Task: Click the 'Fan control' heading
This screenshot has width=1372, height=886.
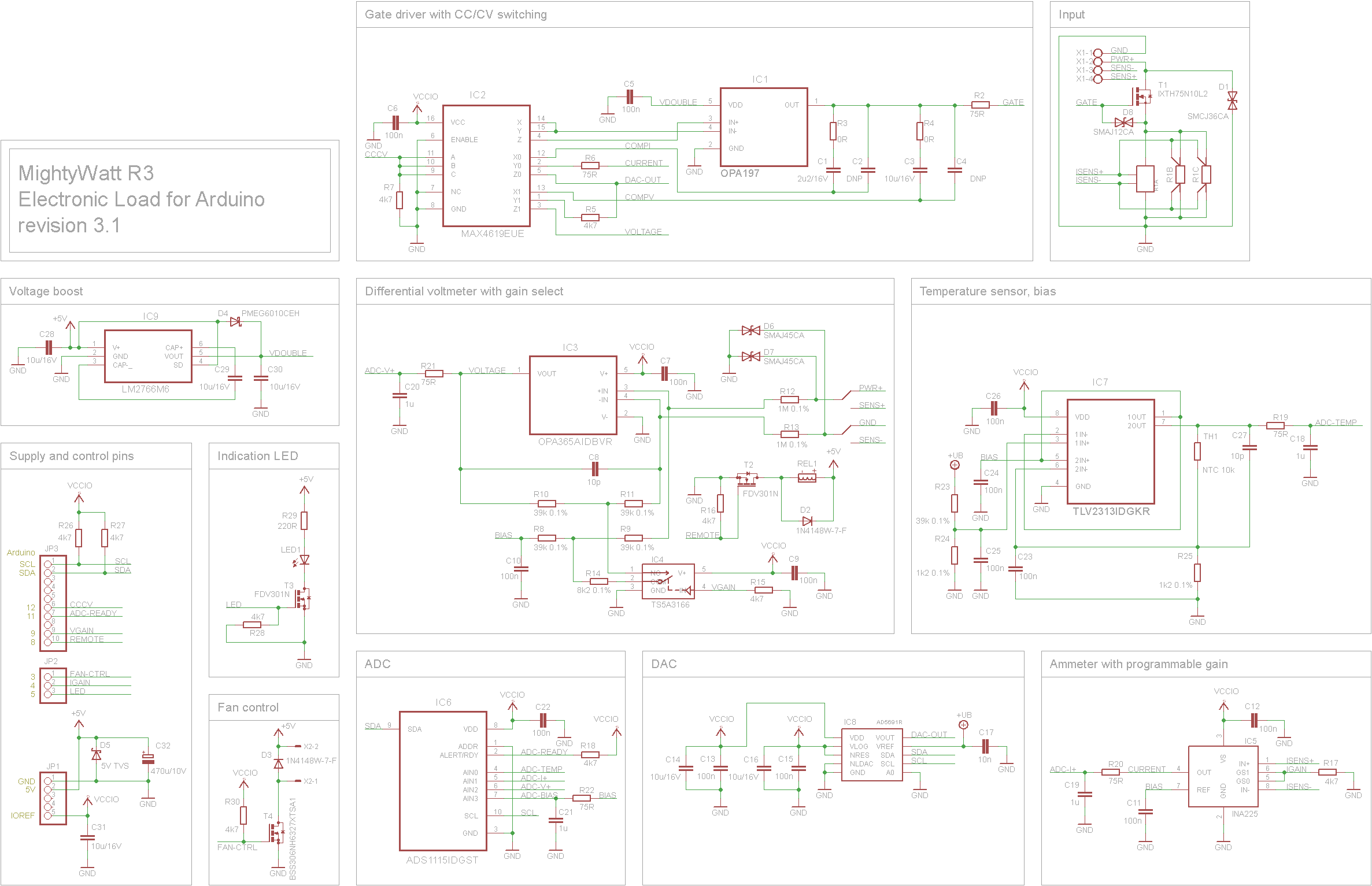Action: 248,707
